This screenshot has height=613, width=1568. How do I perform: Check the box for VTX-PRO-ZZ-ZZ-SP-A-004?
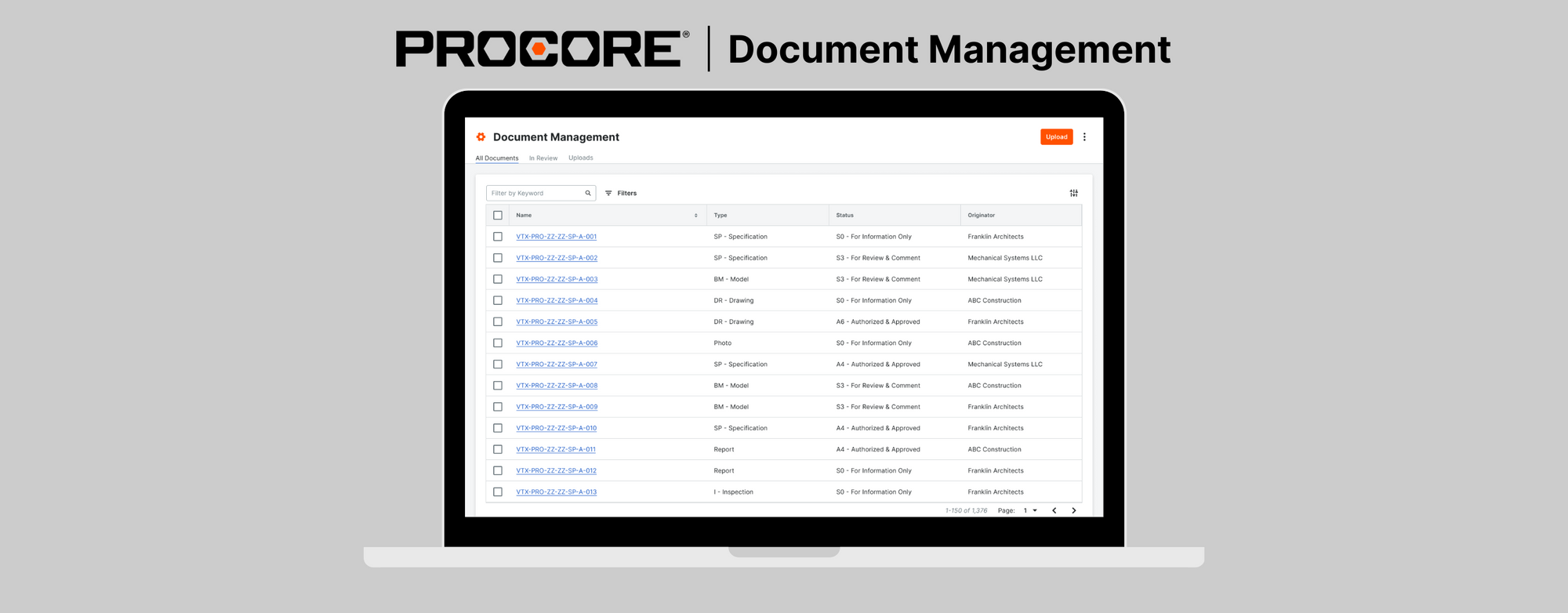[x=498, y=300]
